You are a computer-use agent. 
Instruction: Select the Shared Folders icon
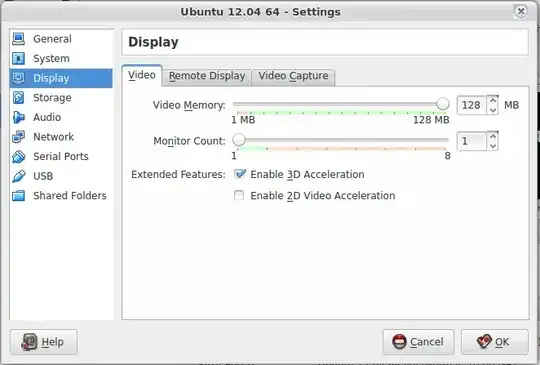(18, 196)
